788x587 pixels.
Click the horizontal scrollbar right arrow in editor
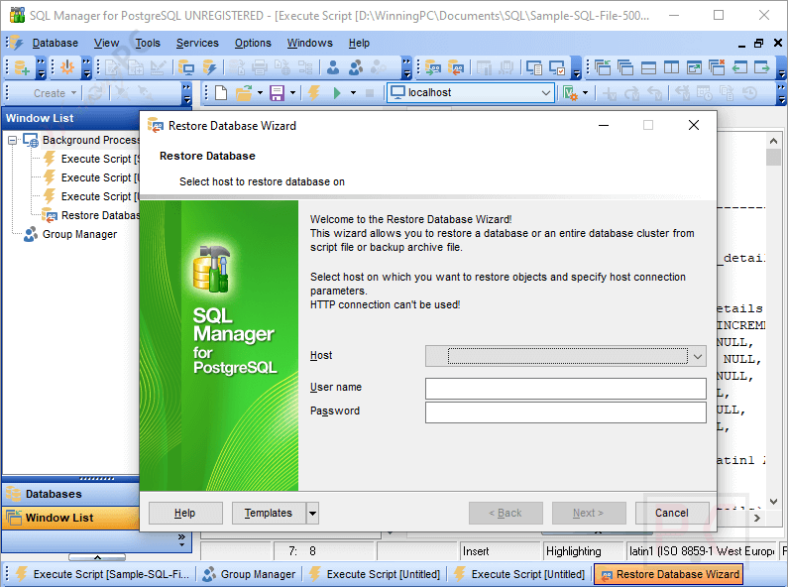click(757, 518)
